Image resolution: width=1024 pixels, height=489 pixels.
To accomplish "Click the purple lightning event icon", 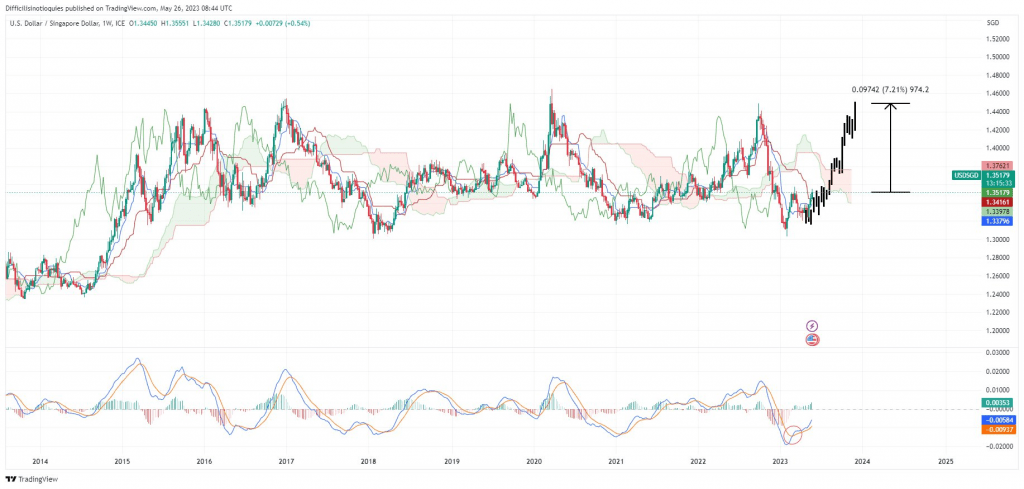I will (812, 326).
